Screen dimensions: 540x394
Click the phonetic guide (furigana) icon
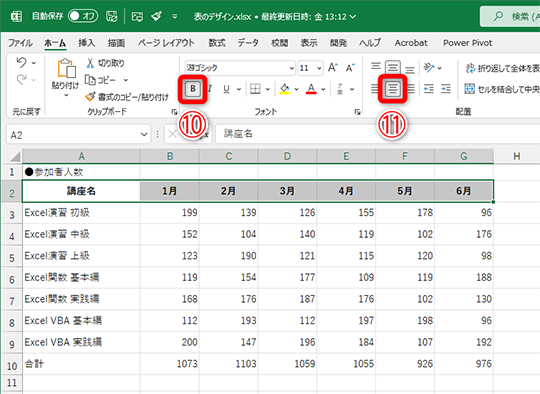tap(340, 89)
